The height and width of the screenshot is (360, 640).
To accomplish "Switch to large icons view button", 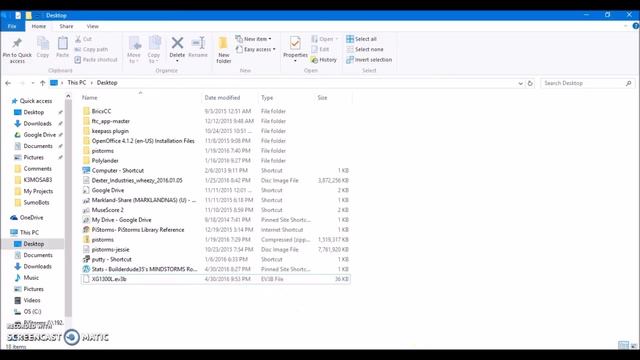I will (x=634, y=345).
